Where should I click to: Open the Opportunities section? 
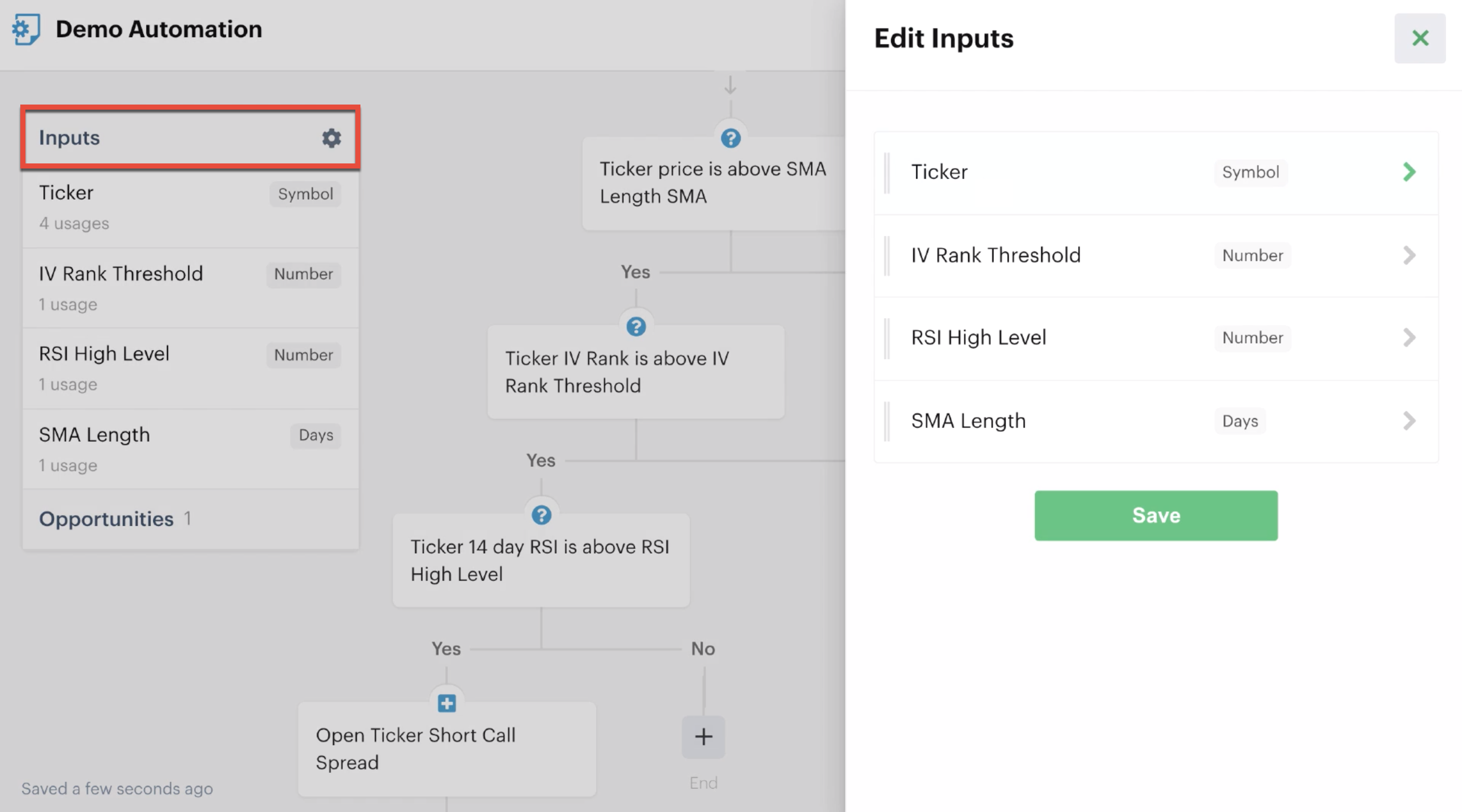click(x=106, y=518)
